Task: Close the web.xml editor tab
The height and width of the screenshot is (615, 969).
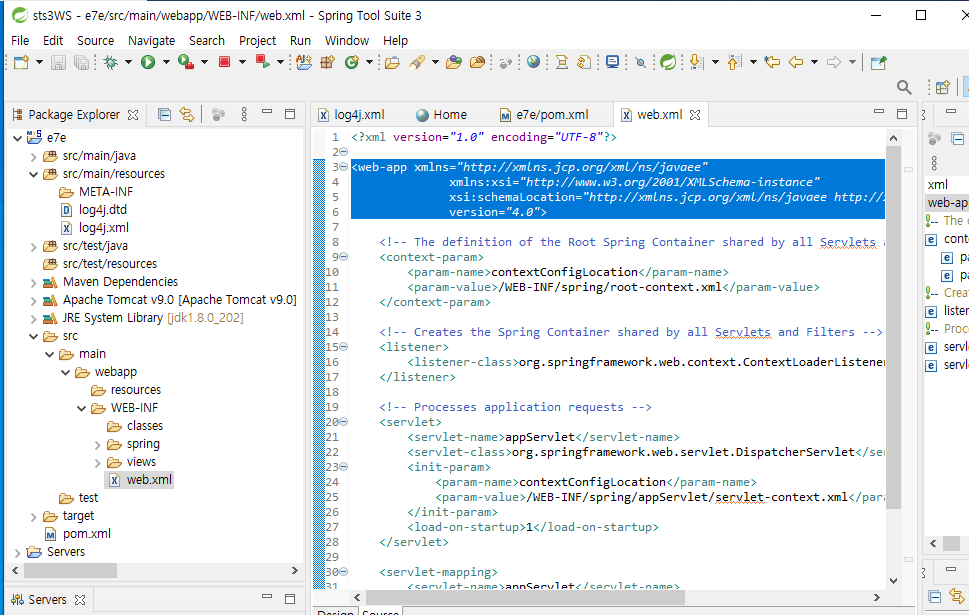Action: pyautogui.click(x=695, y=115)
